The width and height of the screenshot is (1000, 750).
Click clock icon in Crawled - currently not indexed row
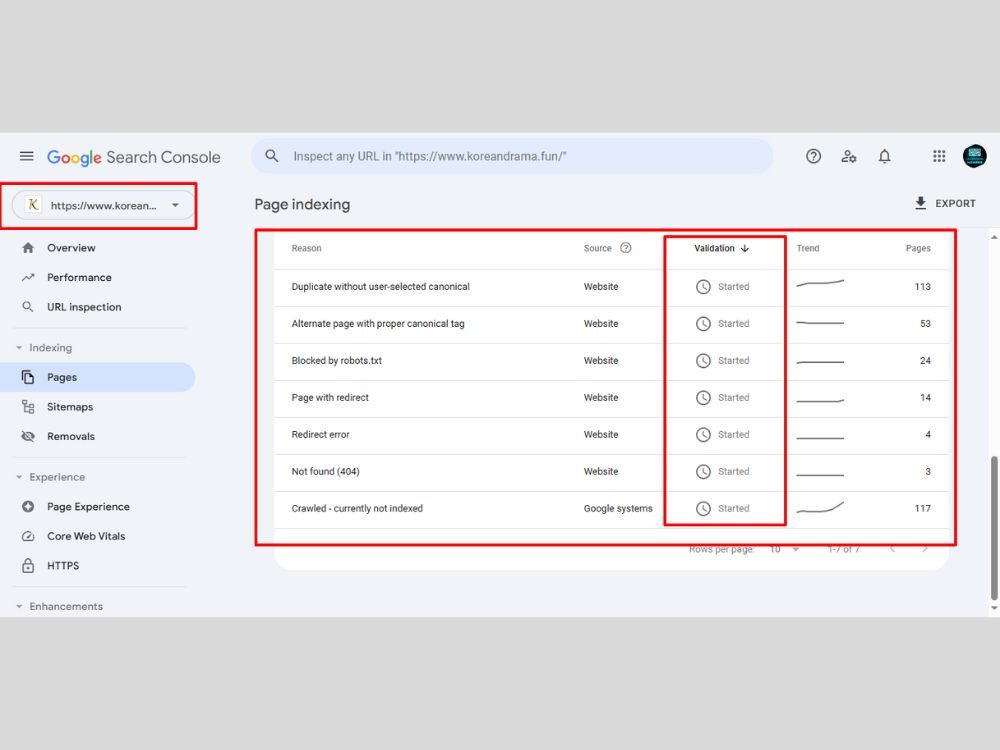click(x=703, y=508)
